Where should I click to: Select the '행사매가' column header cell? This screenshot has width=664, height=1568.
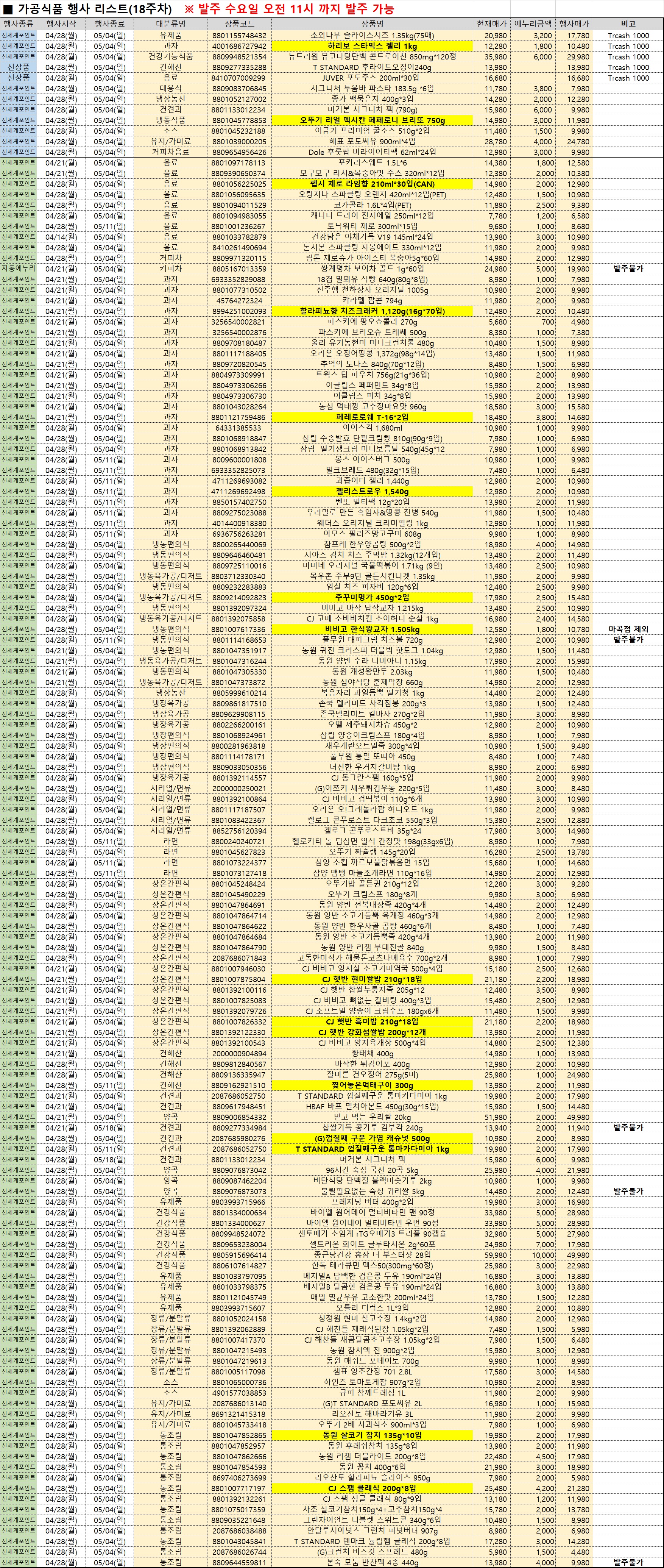[x=574, y=24]
